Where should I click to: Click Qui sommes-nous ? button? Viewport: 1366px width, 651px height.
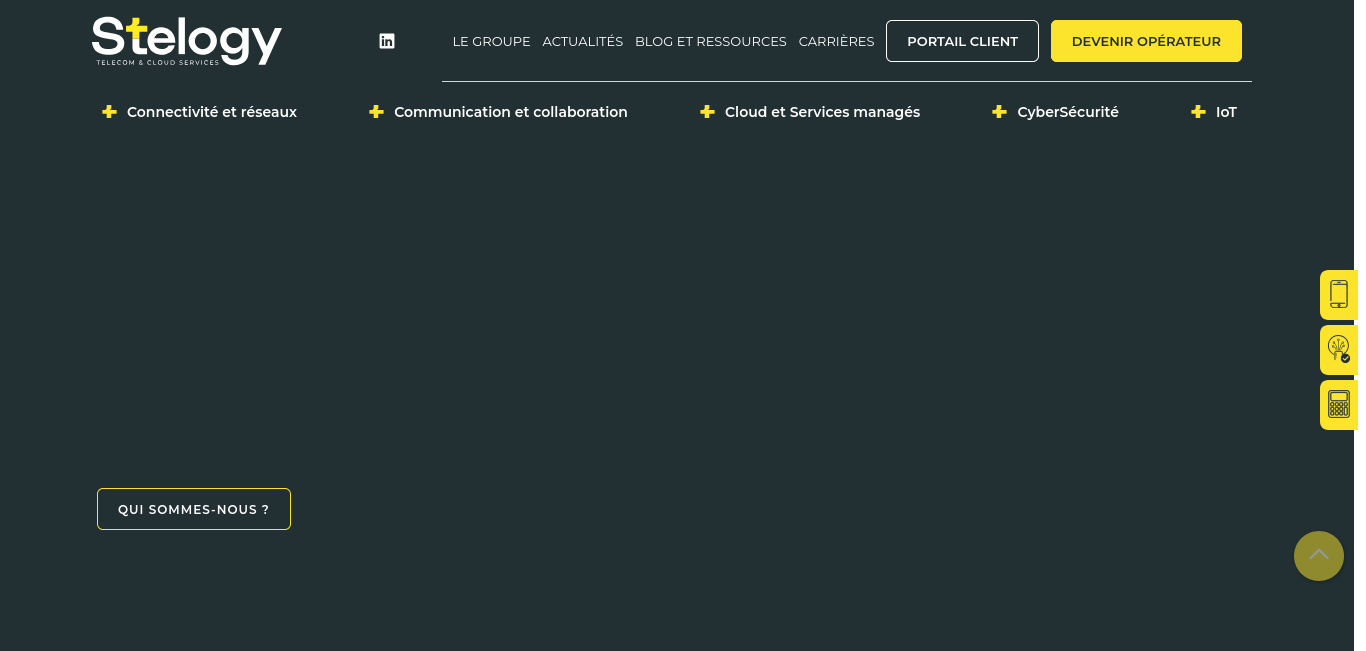pyautogui.click(x=194, y=509)
